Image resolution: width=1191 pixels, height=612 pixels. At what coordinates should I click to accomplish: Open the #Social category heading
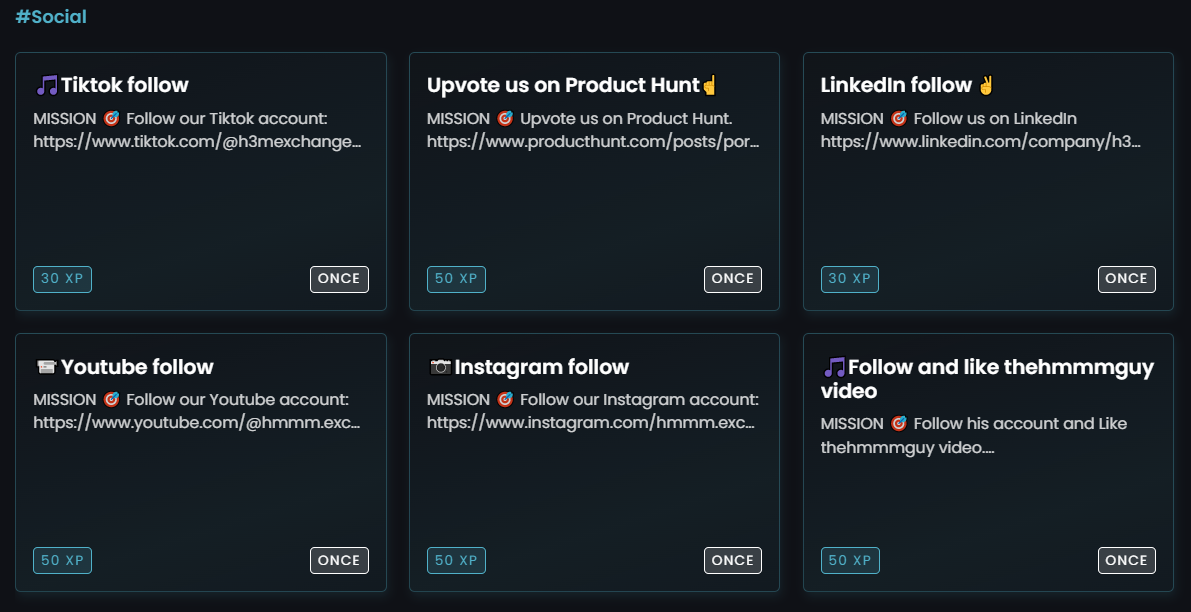pos(51,17)
